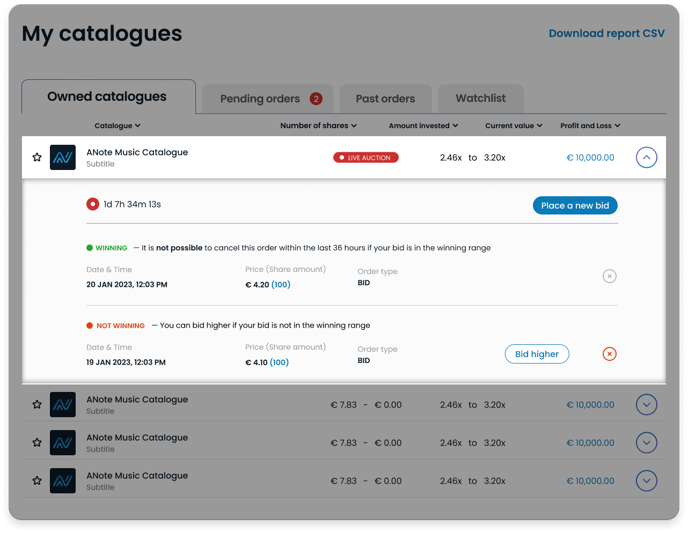The image size is (688, 533).
Task: Click the share amount (100) on €4.10 bid
Action: click(279, 362)
